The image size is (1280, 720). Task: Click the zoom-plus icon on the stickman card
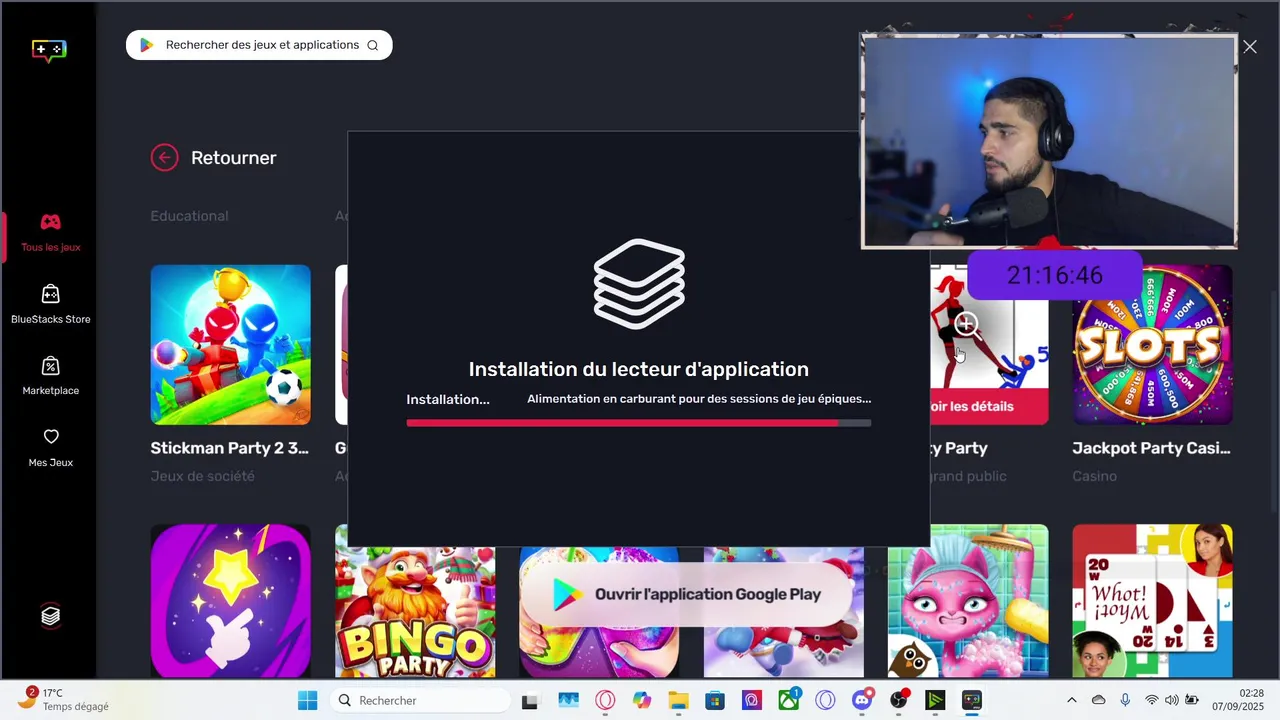[x=966, y=323]
